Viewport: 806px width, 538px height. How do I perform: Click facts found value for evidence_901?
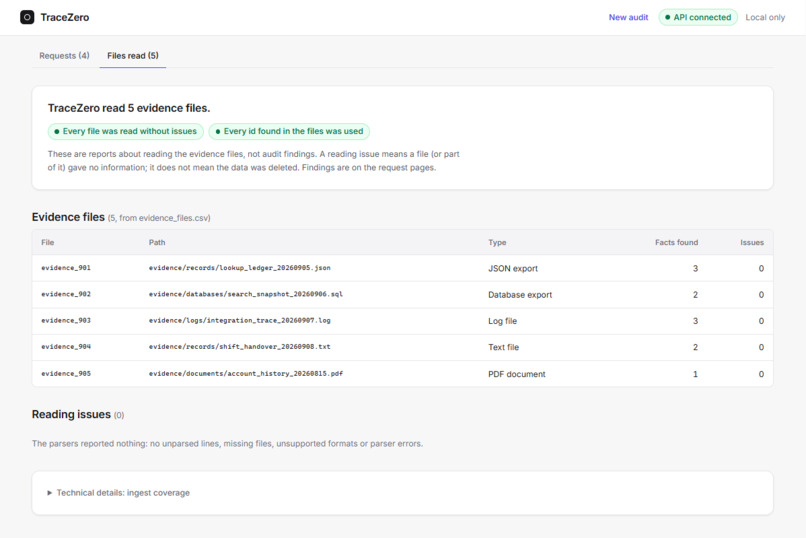click(x=695, y=268)
